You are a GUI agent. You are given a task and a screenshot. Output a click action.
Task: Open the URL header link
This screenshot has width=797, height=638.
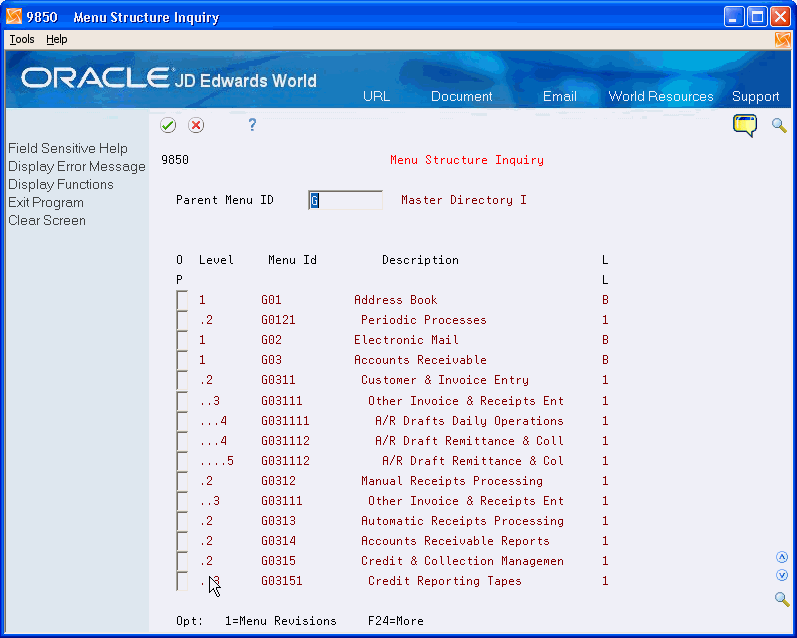(x=376, y=97)
